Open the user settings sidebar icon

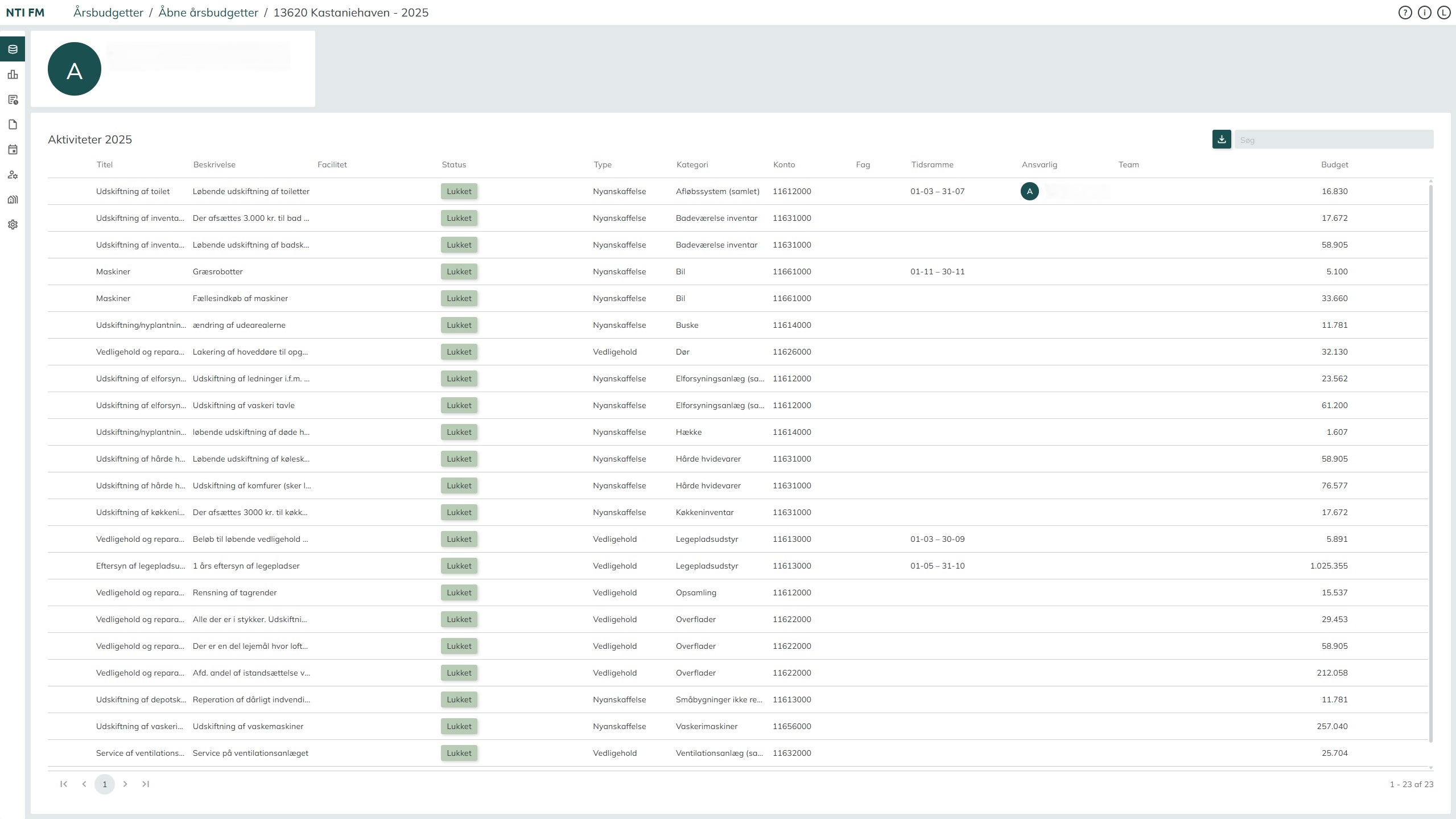[13, 175]
